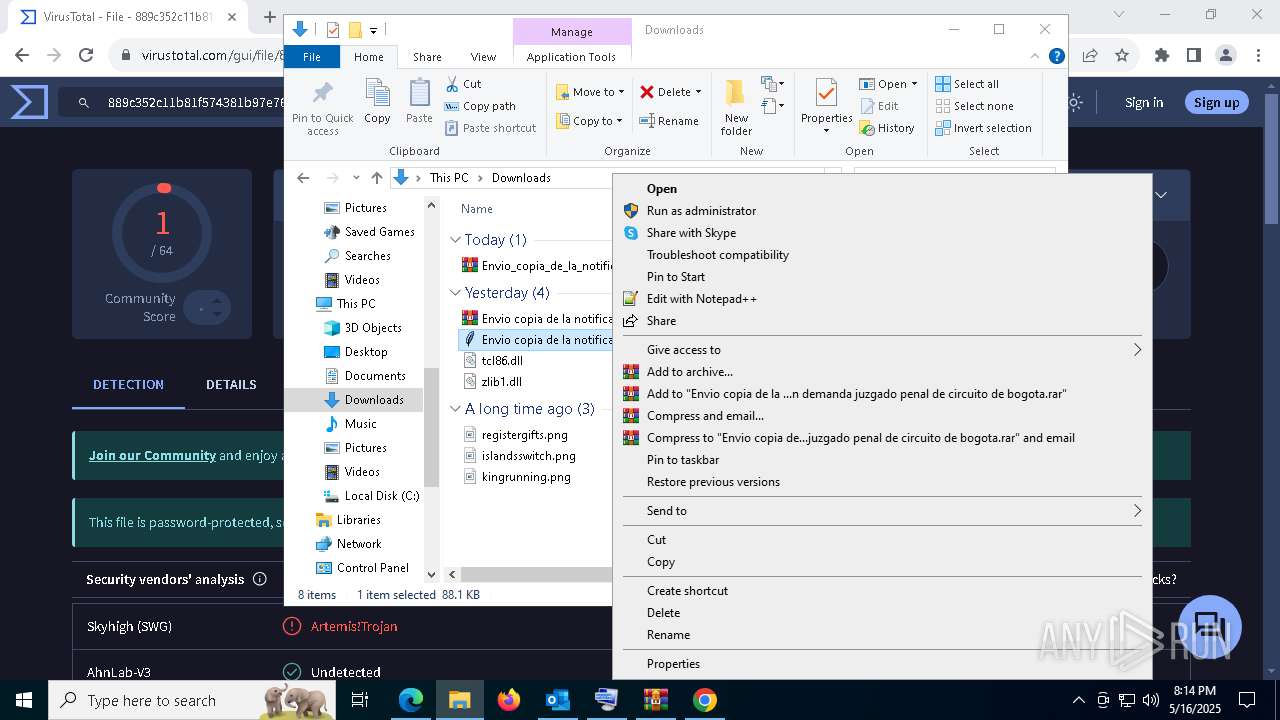Click the Copy ribbon icon
The height and width of the screenshot is (720, 1280).
point(377,101)
